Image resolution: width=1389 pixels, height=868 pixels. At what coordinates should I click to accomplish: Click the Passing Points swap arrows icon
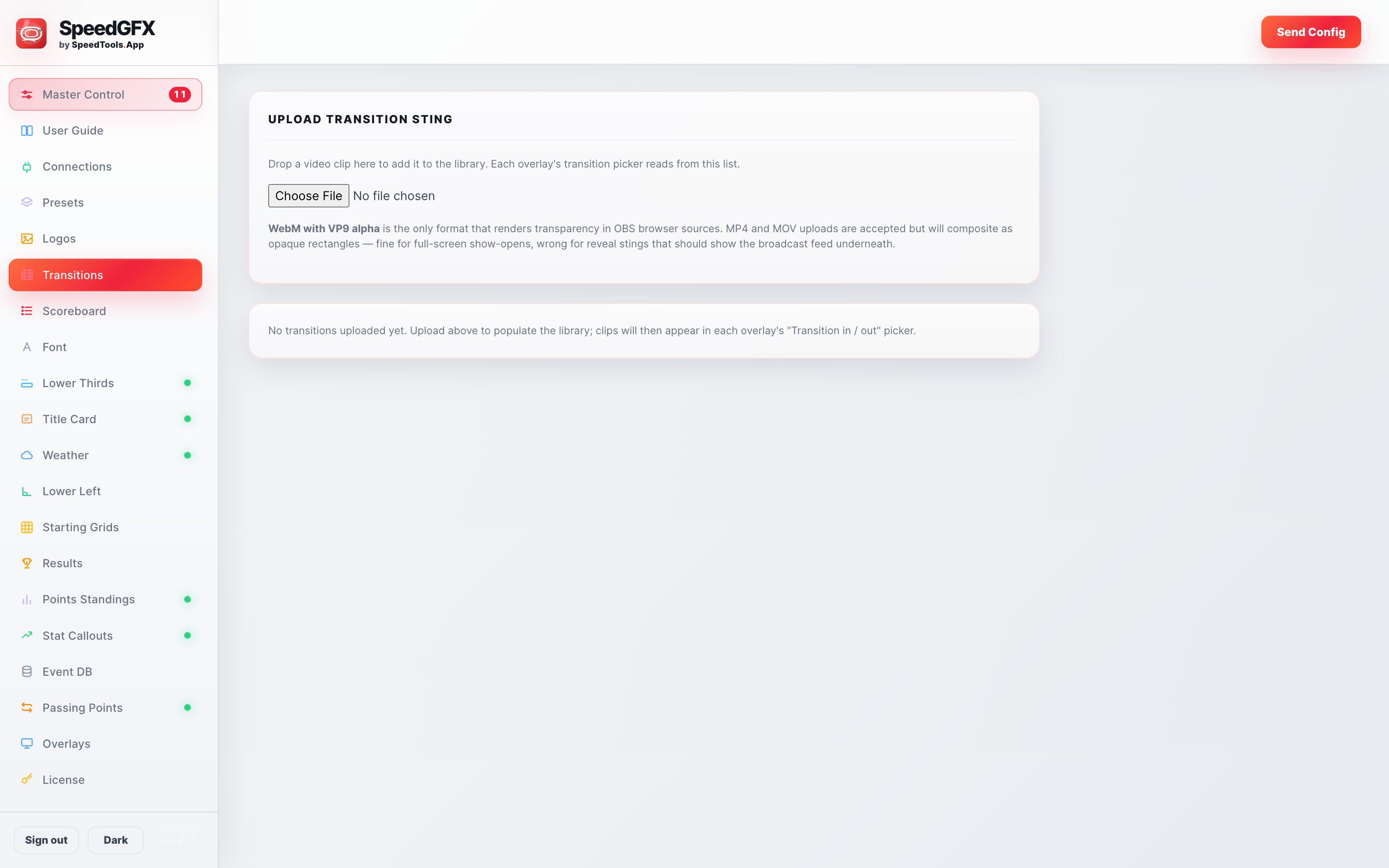tap(27, 708)
